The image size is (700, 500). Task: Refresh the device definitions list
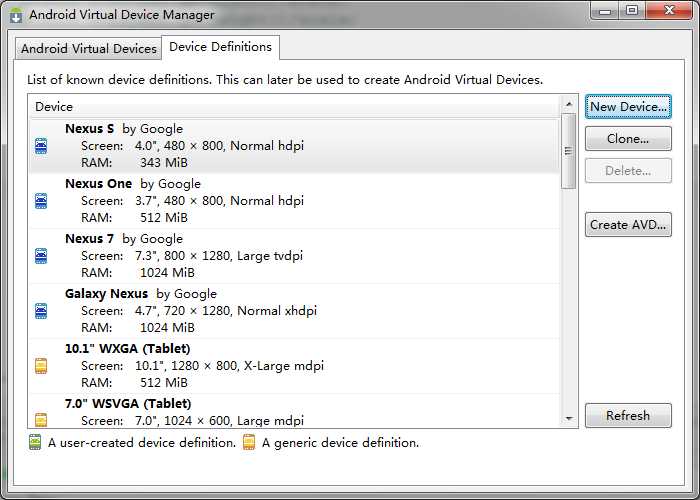[x=628, y=416]
